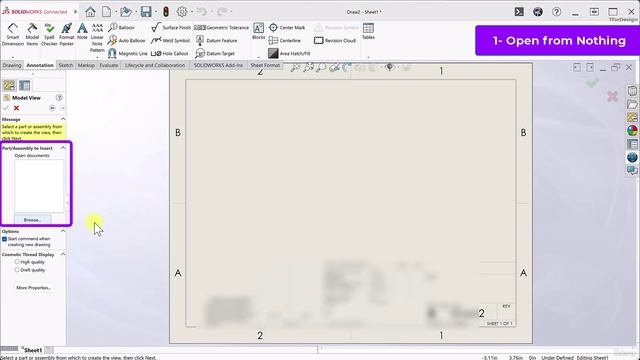Click the confirmation corner red X
This screenshot has height=360, width=640.
tap(612, 96)
